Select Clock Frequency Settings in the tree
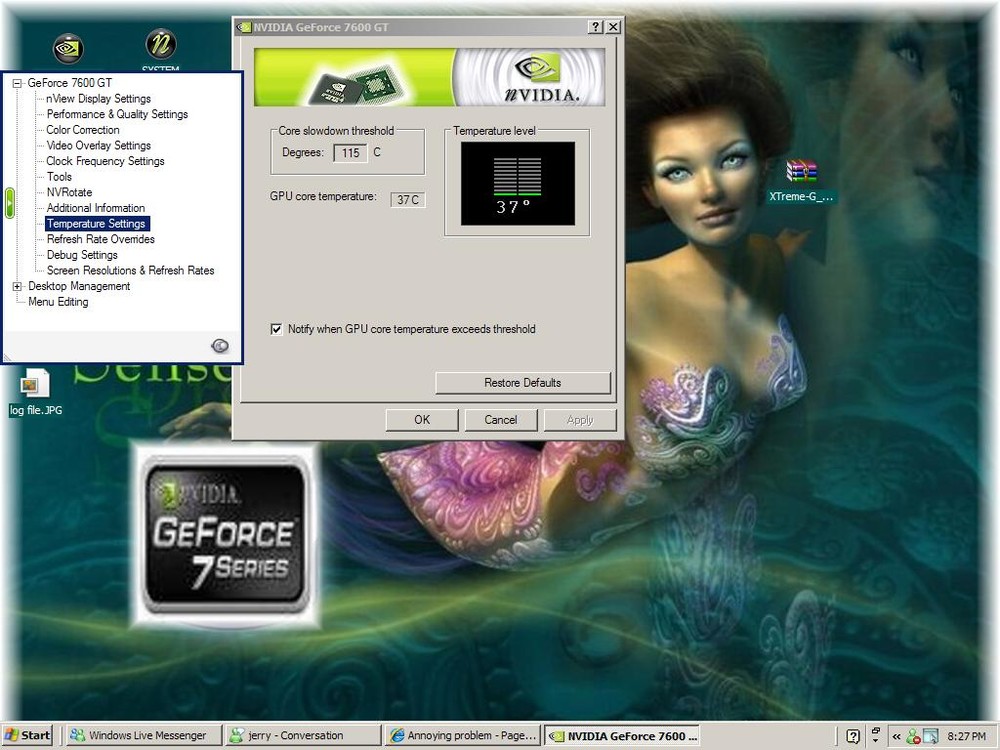The height and width of the screenshot is (750, 1000). click(x=104, y=161)
